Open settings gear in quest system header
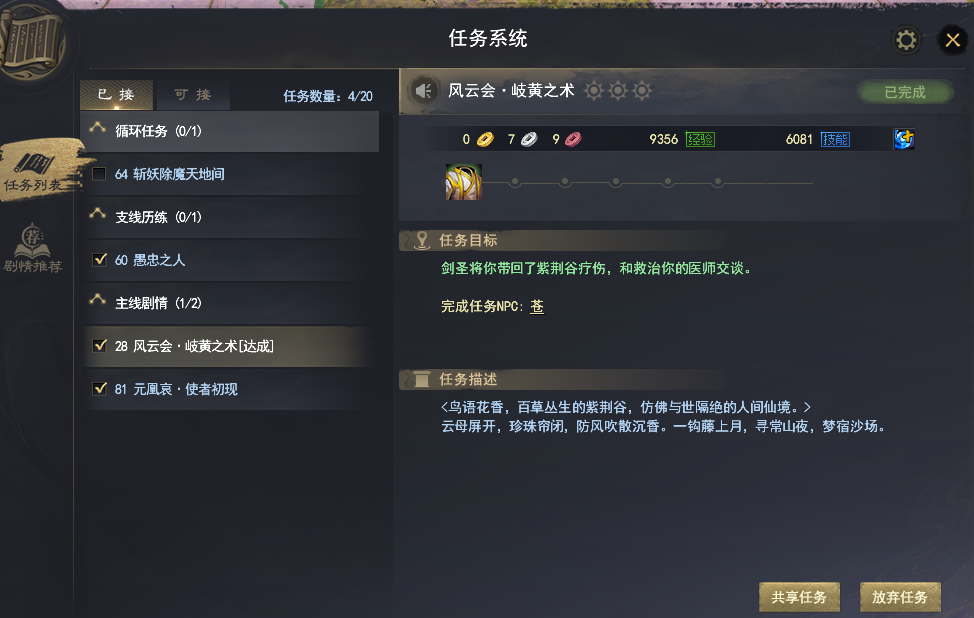The image size is (974, 618). (906, 40)
